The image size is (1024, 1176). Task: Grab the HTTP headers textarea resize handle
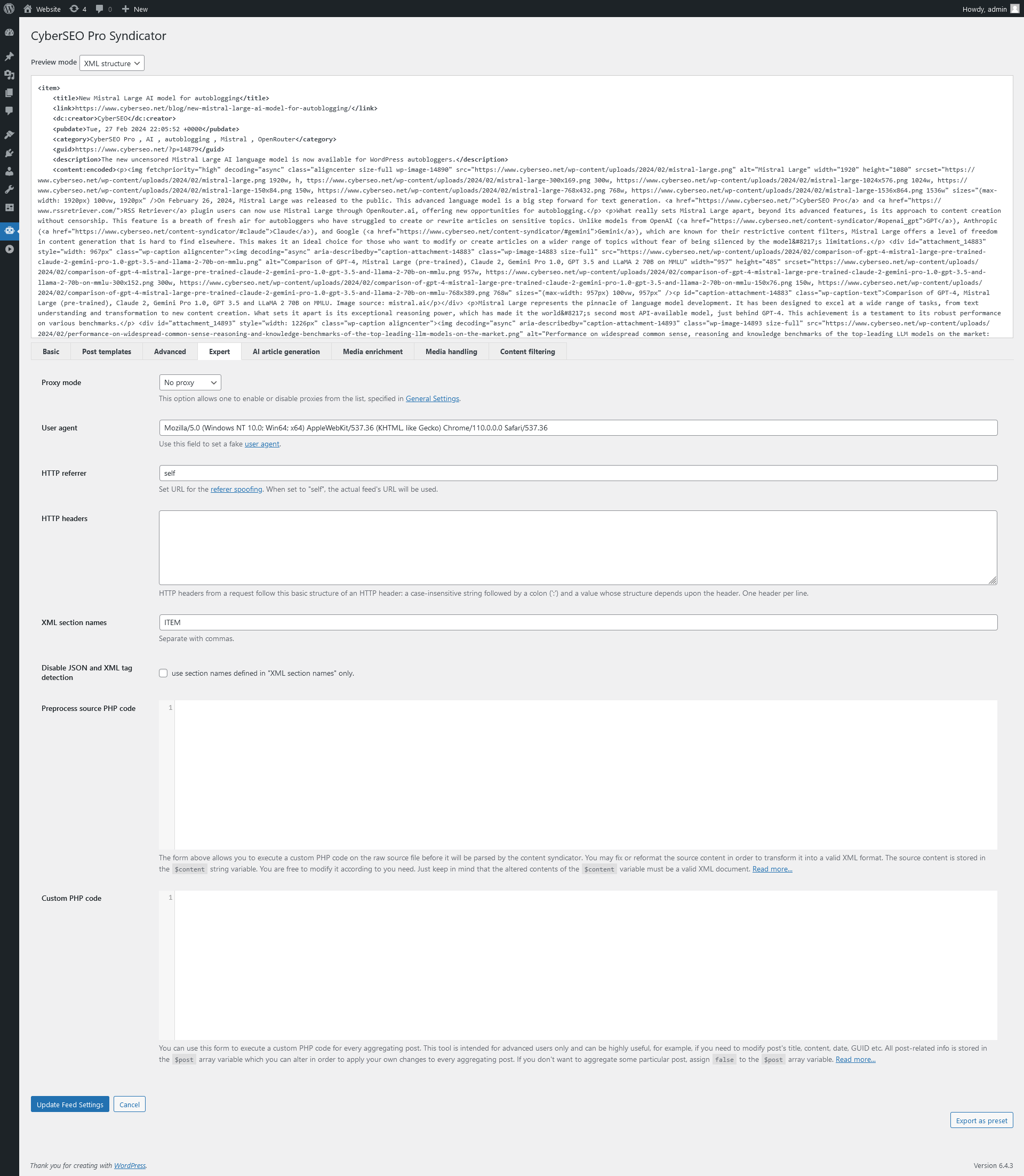[993, 581]
